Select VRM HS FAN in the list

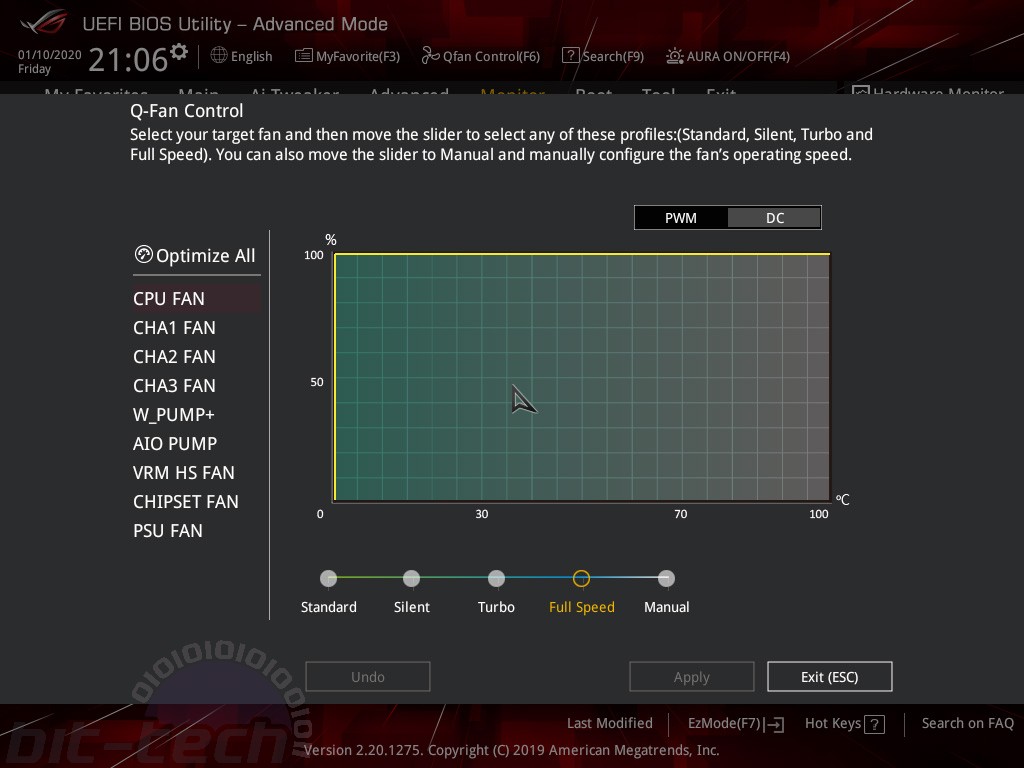(x=184, y=473)
